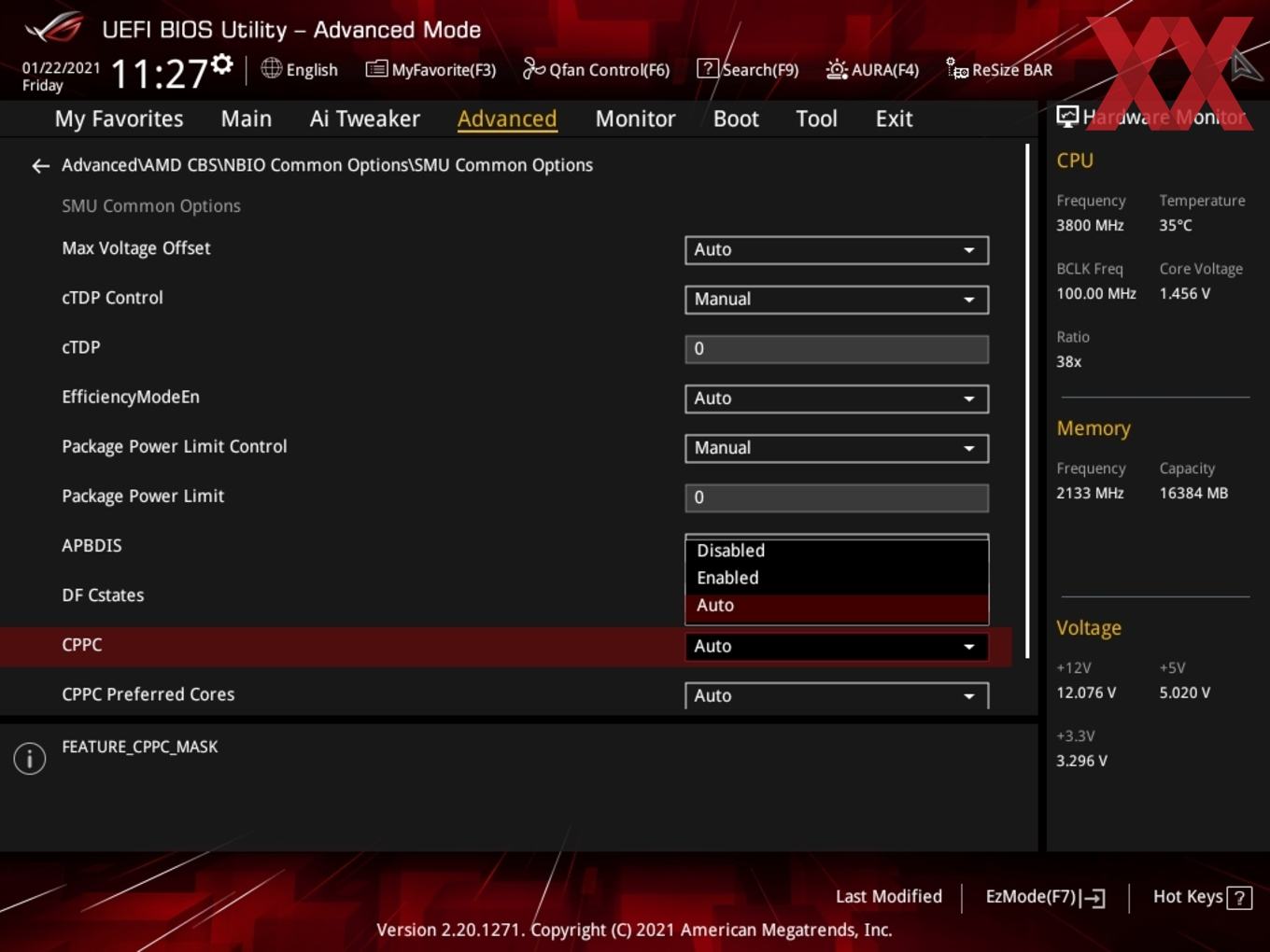Select the DF Cstates setting label
Screen dimensions: 1270x952
tap(103, 595)
